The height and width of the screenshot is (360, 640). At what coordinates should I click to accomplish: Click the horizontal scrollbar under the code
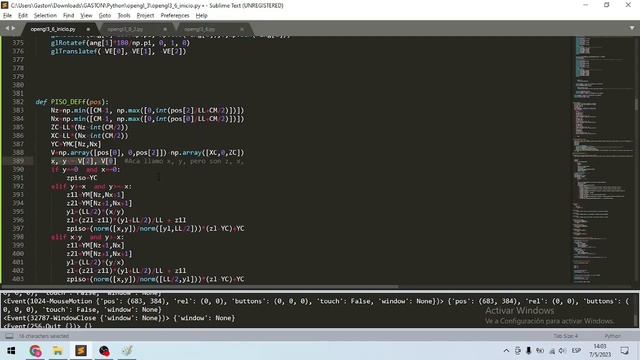pos(200,287)
